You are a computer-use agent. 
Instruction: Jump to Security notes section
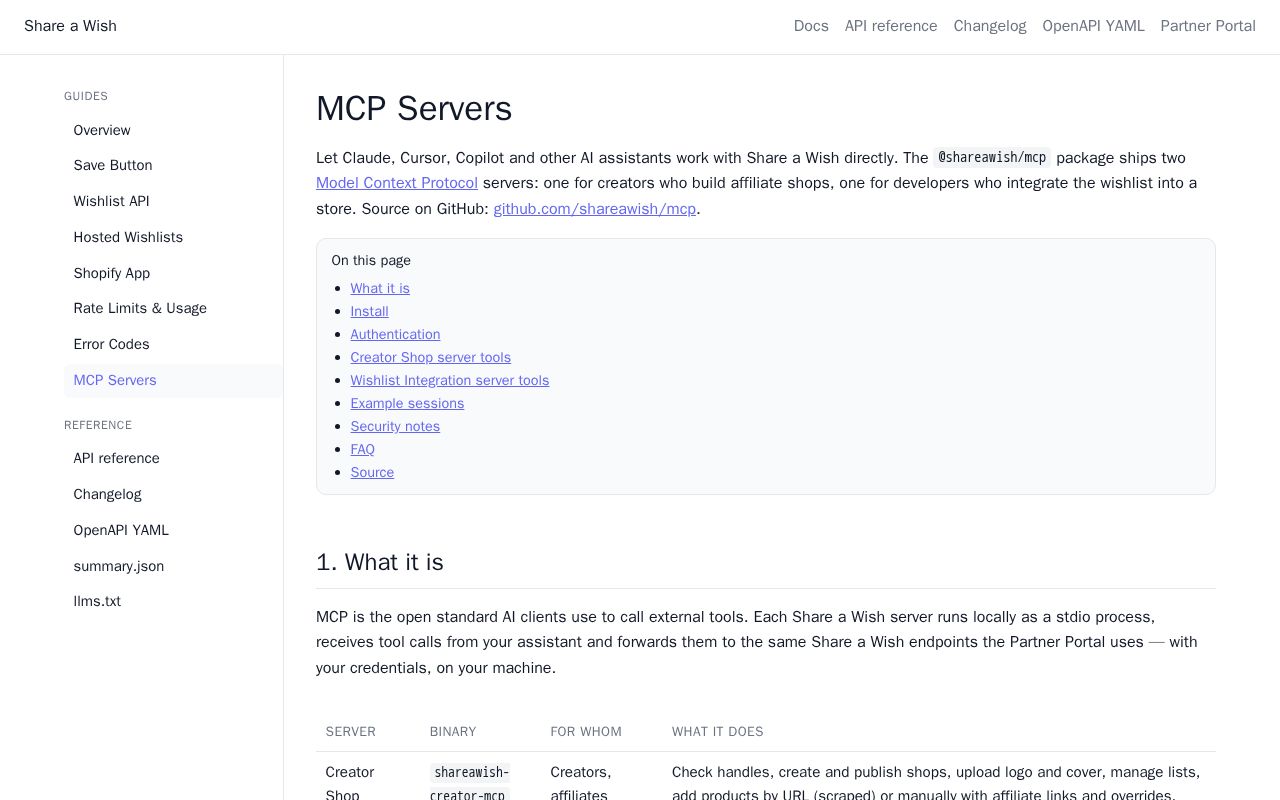click(x=395, y=426)
